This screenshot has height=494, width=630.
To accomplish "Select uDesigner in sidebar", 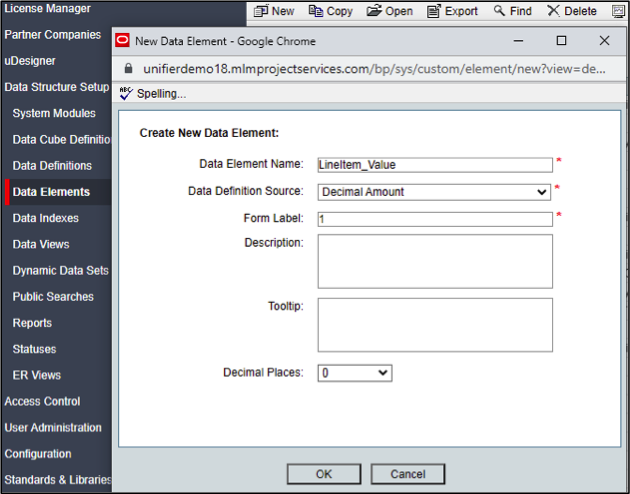I will [x=30, y=61].
